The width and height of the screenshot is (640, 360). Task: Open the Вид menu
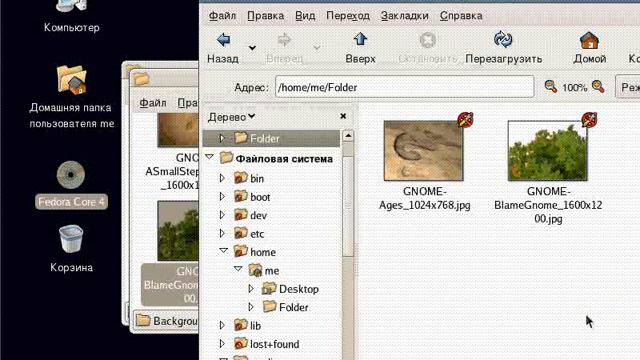click(x=305, y=16)
